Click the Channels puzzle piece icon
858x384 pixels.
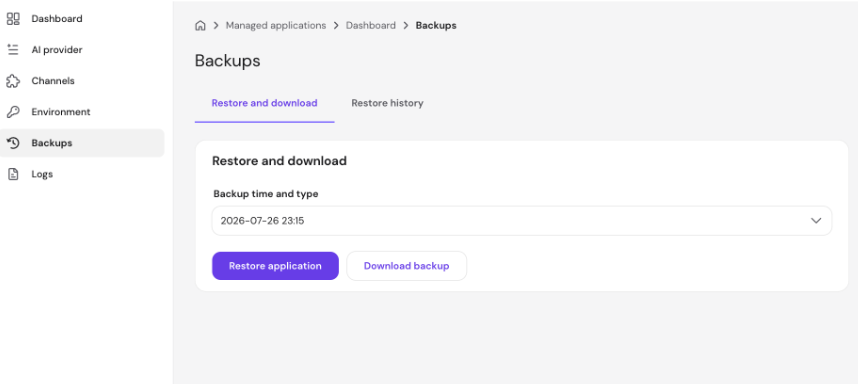[x=13, y=81]
